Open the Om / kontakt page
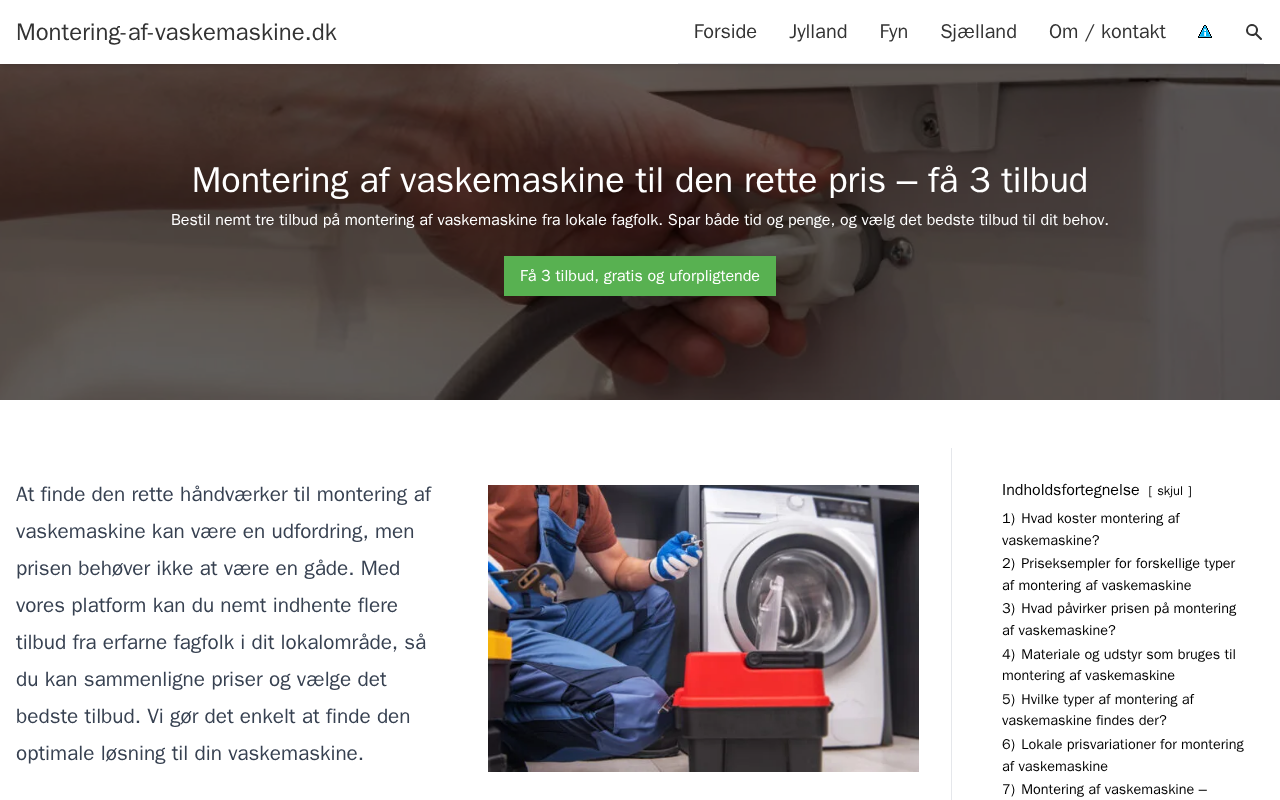1280x800 pixels. (1107, 32)
